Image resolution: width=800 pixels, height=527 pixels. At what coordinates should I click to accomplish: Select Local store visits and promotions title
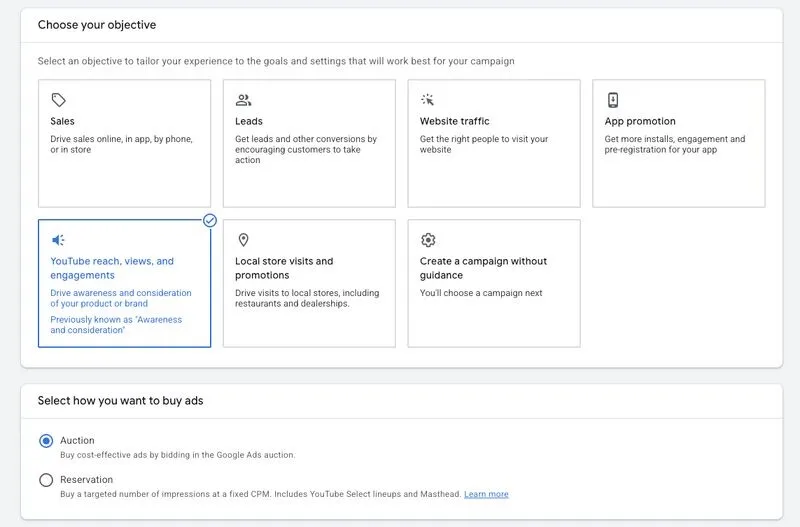284,268
